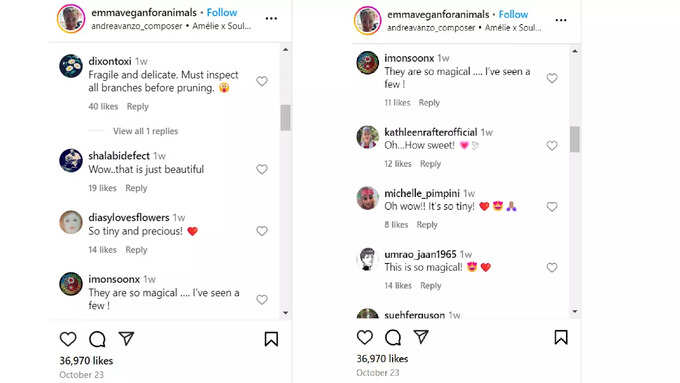Bookmark the post in the left panel
Image resolution: width=680 pixels, height=383 pixels.
(x=271, y=339)
